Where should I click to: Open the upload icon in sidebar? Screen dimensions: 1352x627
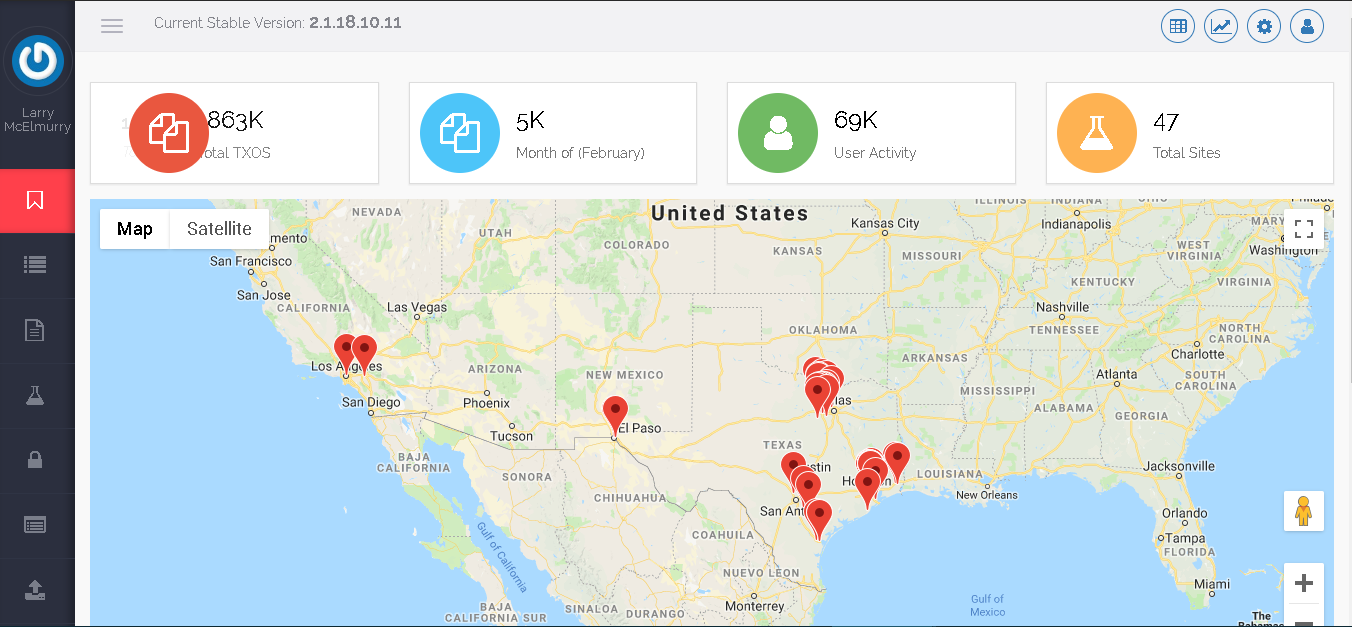pos(36,589)
